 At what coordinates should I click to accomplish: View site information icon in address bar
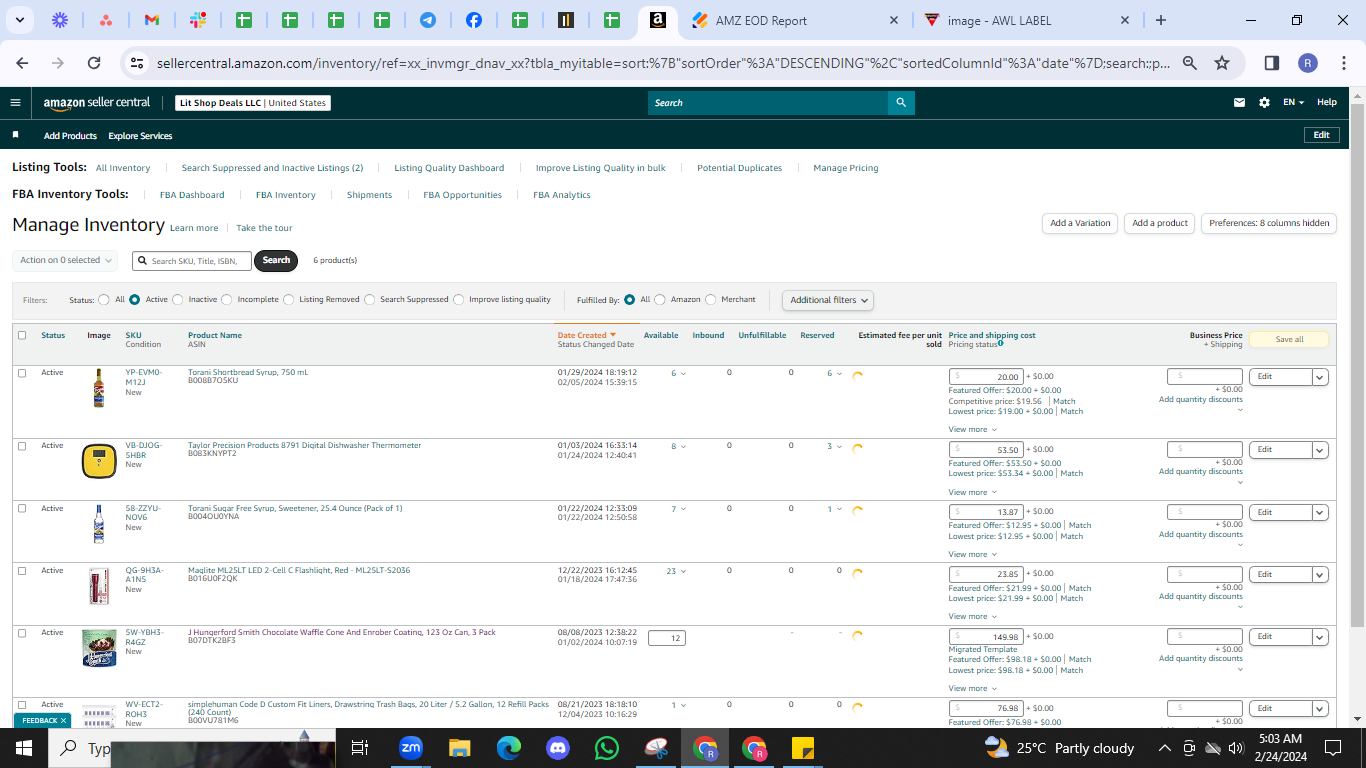point(137,63)
